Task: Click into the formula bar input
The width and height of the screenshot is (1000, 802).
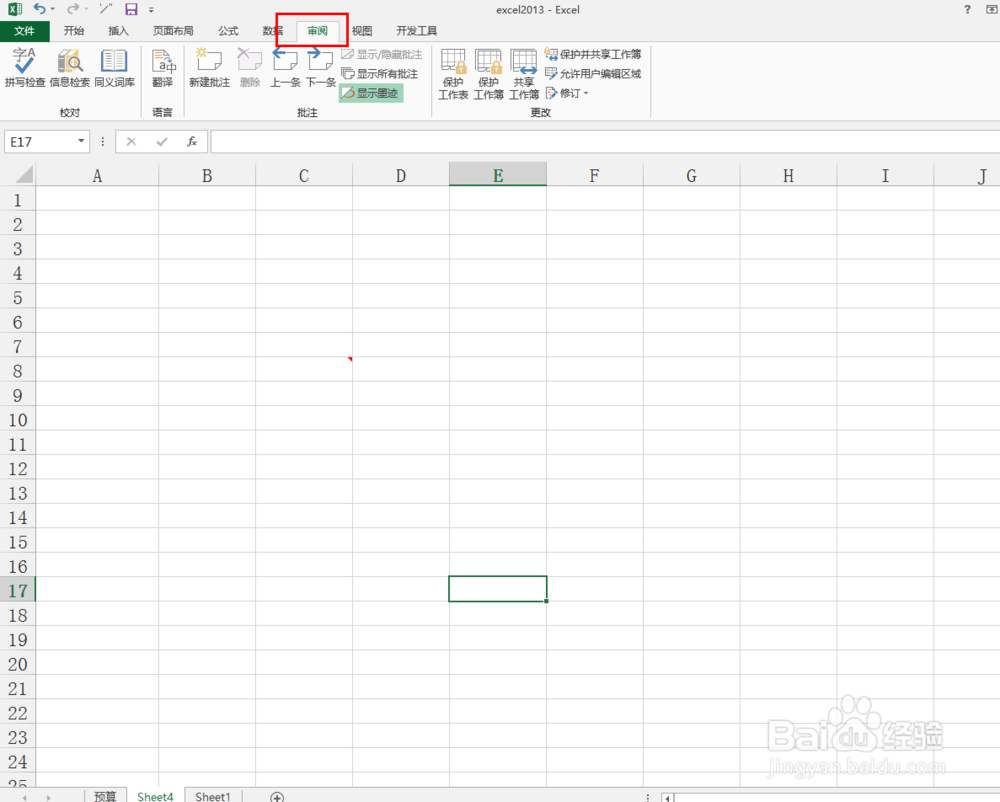Action: point(605,142)
